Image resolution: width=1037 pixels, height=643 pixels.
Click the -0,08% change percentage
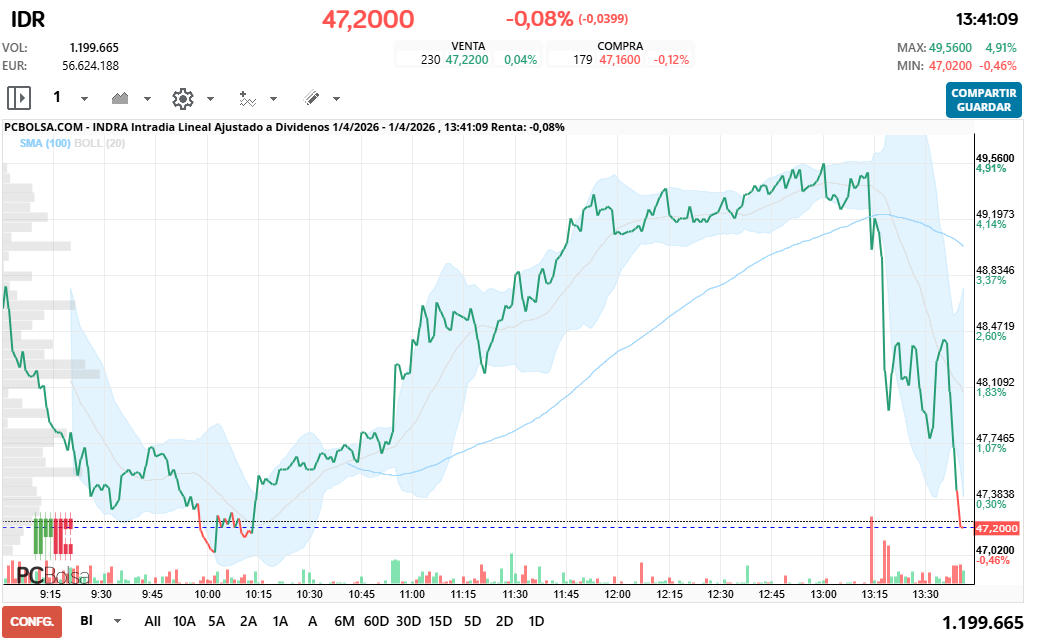tap(539, 19)
